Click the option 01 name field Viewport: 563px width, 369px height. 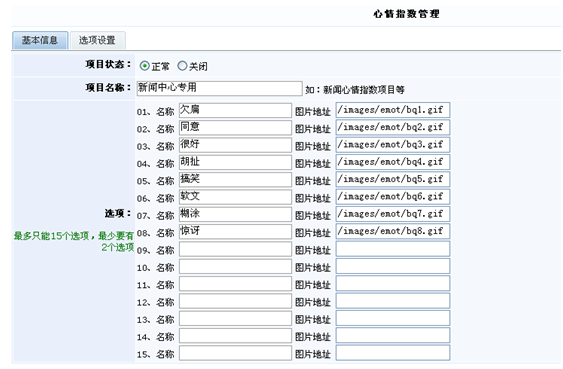point(235,111)
